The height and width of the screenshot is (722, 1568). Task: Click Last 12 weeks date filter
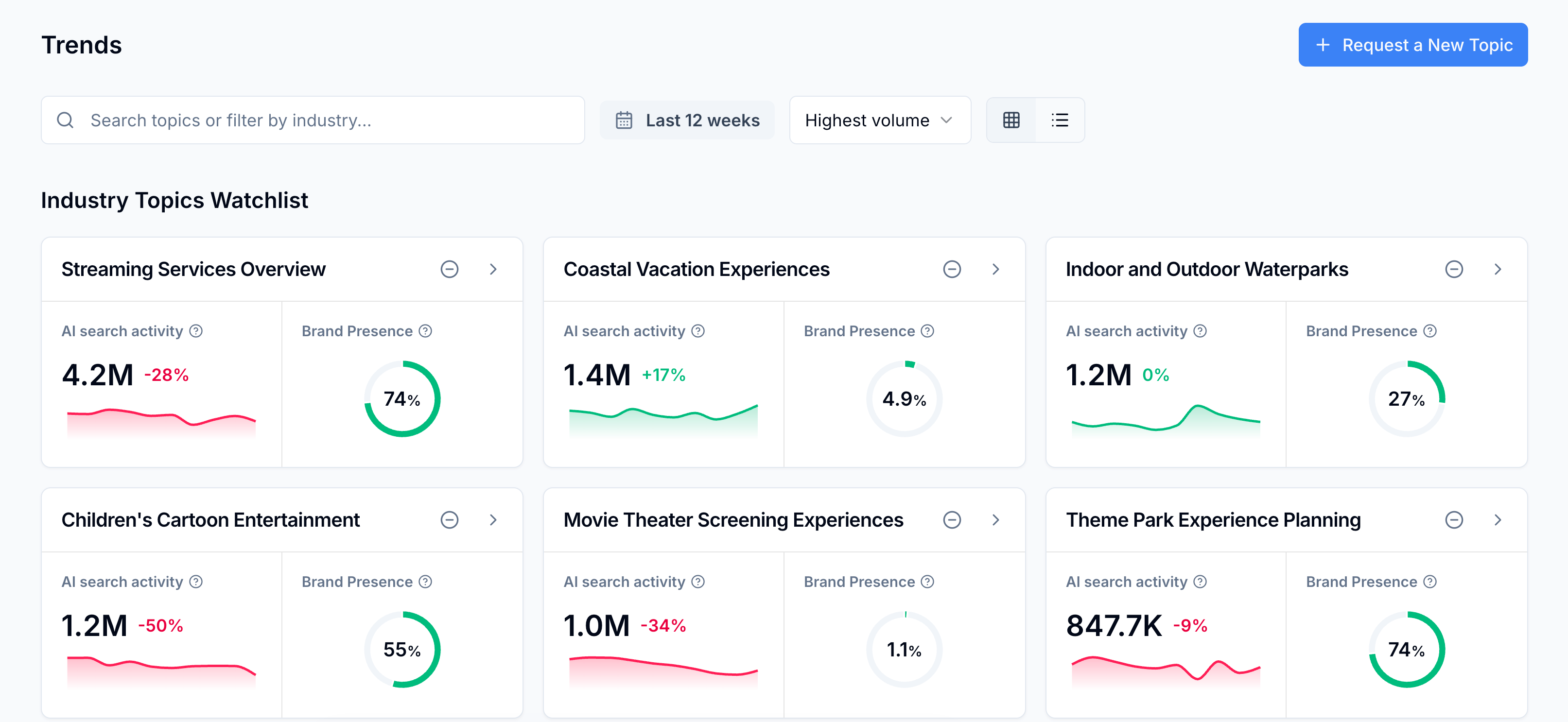(x=687, y=120)
